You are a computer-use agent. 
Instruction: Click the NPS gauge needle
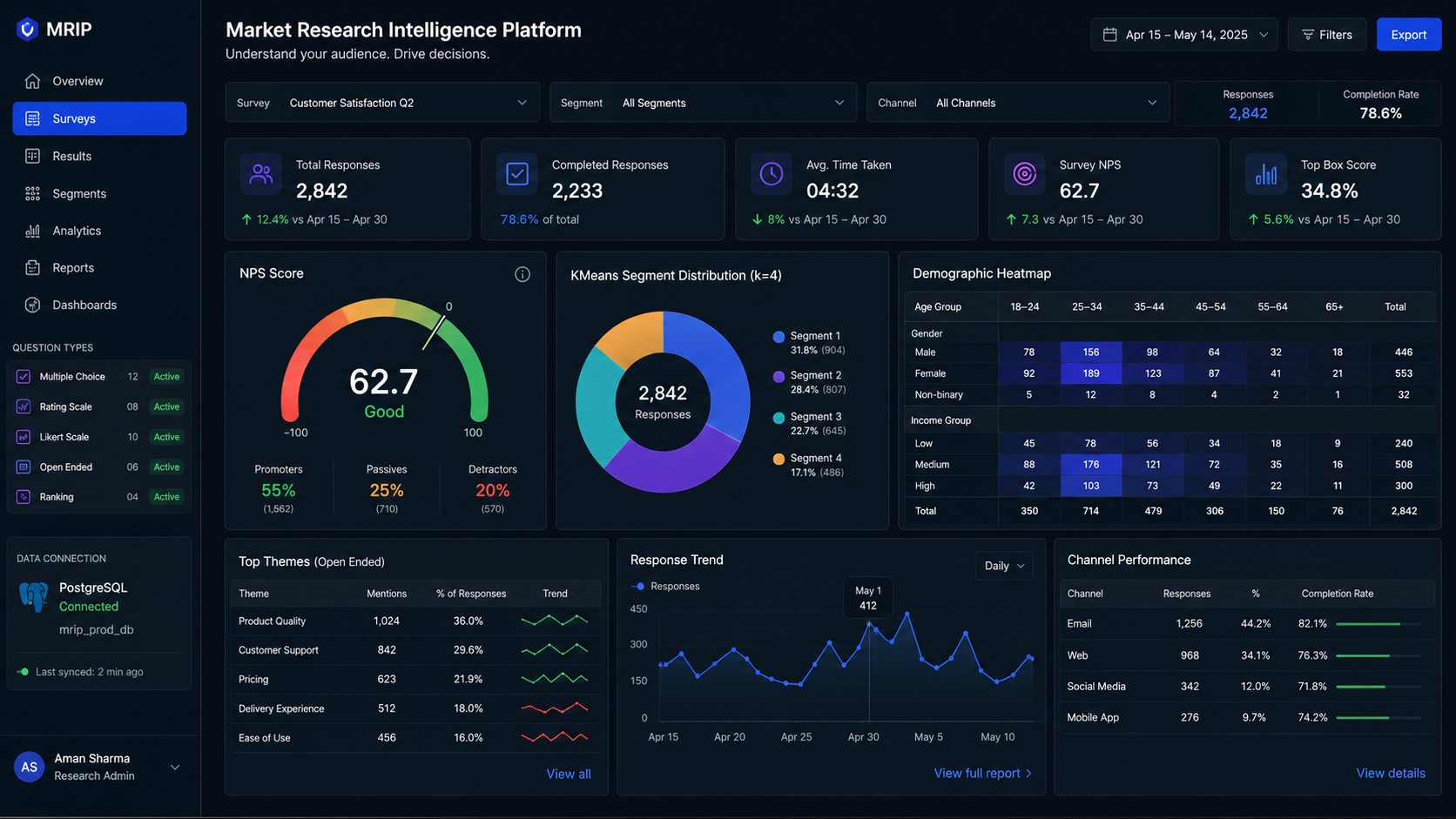pyautogui.click(x=434, y=332)
